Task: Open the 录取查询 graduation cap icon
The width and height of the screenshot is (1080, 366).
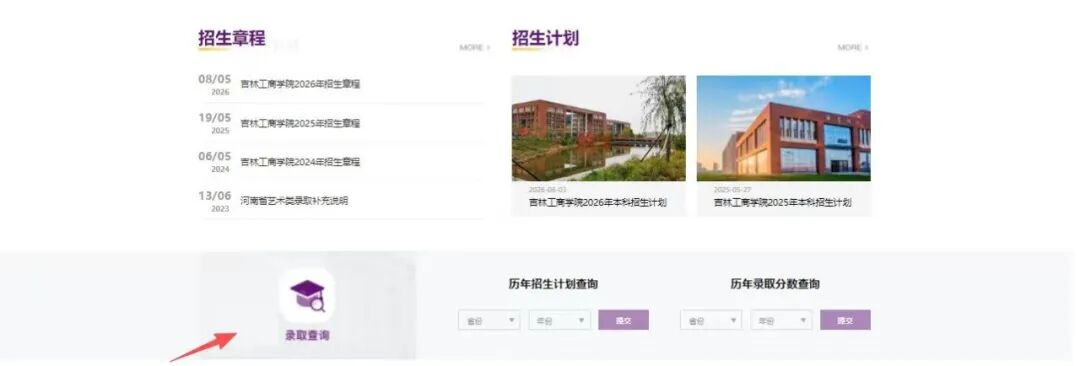Action: click(307, 296)
